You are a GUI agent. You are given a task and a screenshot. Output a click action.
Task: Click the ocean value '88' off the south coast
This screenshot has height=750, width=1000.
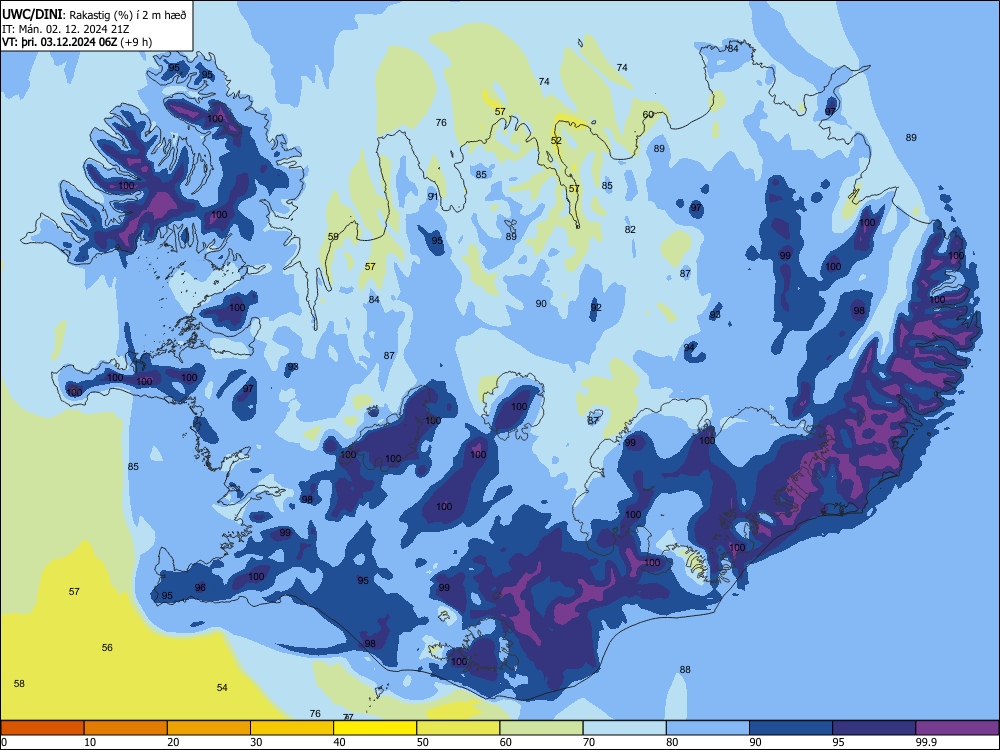(685, 670)
